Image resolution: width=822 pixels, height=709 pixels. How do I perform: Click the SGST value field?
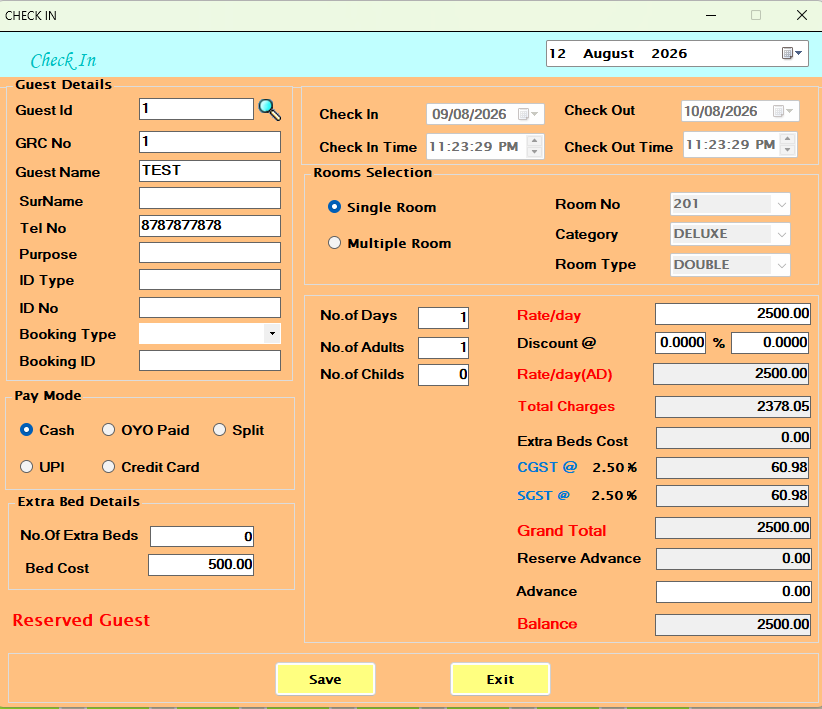(x=732, y=496)
